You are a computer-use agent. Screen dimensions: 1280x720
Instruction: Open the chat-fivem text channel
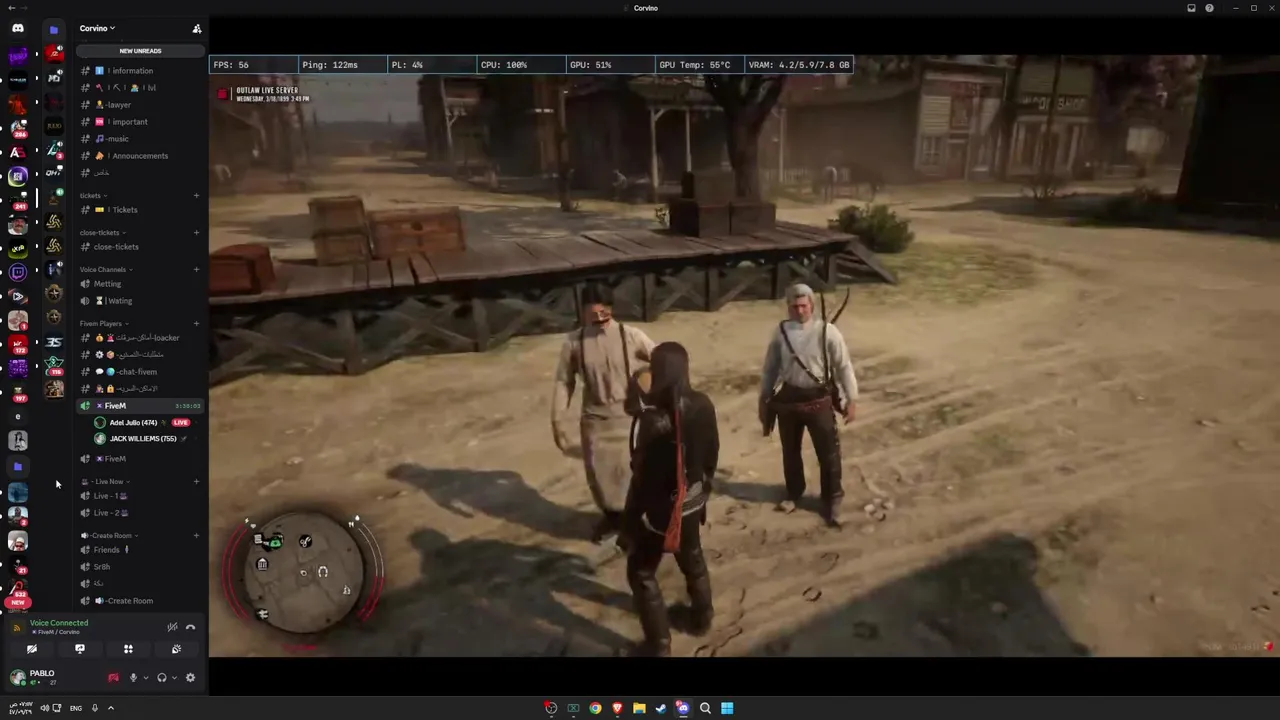tap(140, 372)
